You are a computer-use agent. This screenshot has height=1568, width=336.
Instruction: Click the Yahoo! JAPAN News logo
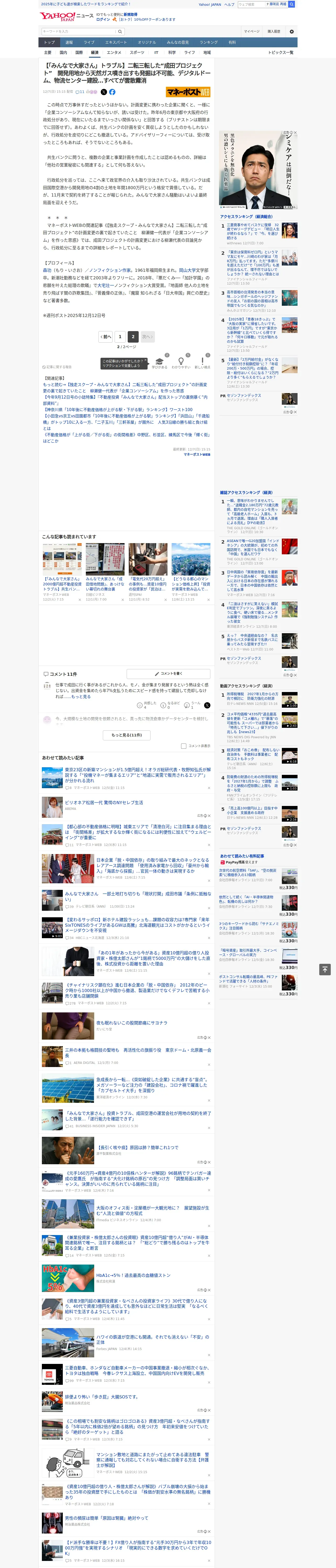pos(66,16)
